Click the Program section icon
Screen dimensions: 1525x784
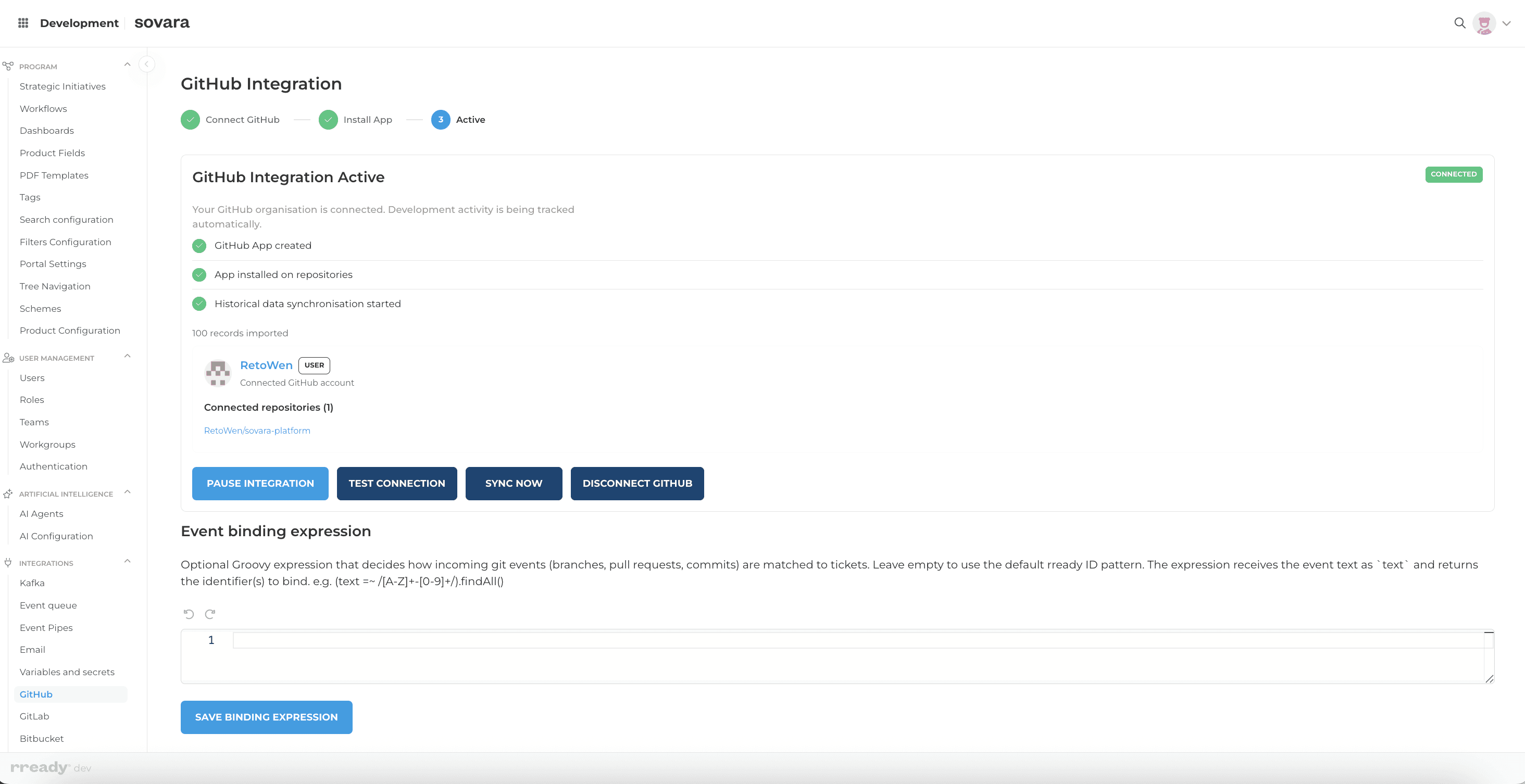pyautogui.click(x=8, y=66)
